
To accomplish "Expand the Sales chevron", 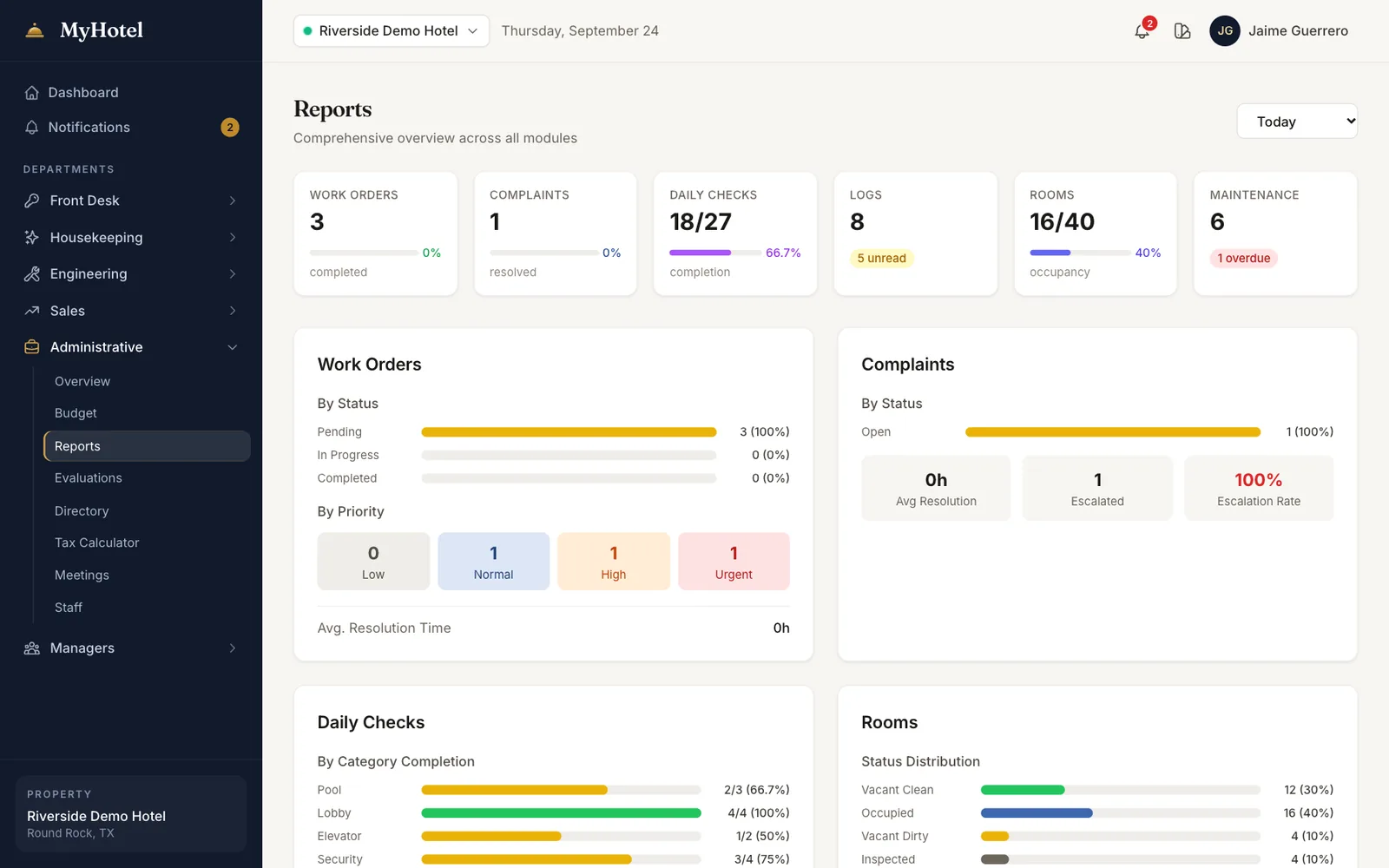I will click(233, 311).
